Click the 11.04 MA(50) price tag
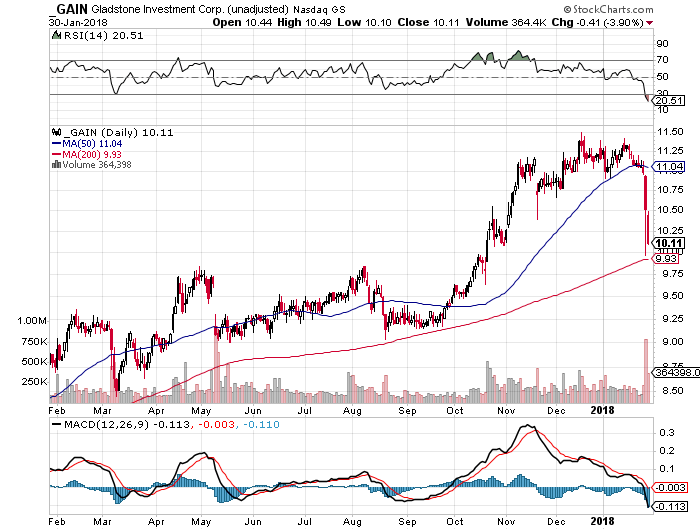 pos(669,167)
